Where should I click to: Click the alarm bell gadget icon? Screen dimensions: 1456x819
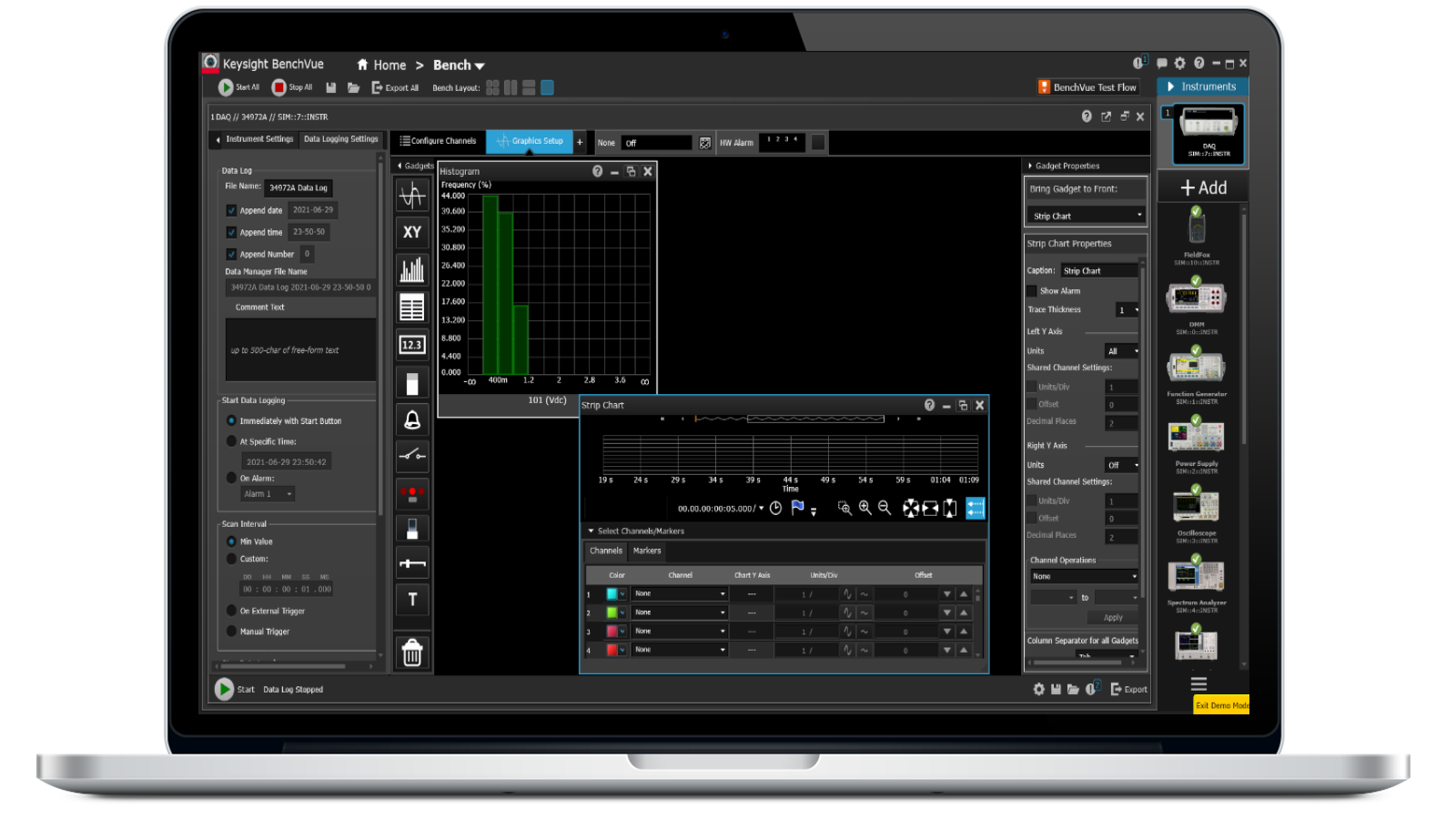pyautogui.click(x=412, y=420)
